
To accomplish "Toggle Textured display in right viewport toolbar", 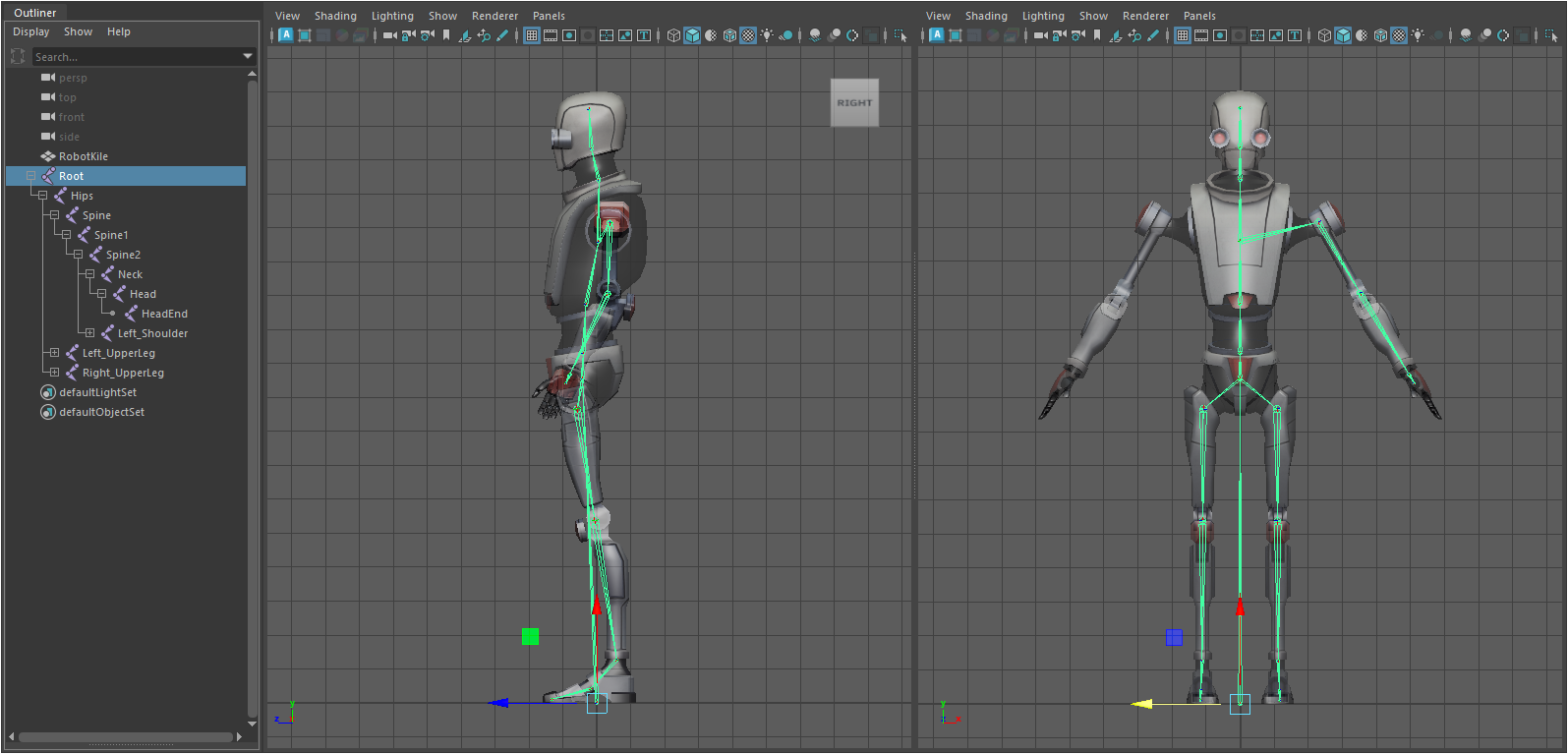I will click(1399, 35).
